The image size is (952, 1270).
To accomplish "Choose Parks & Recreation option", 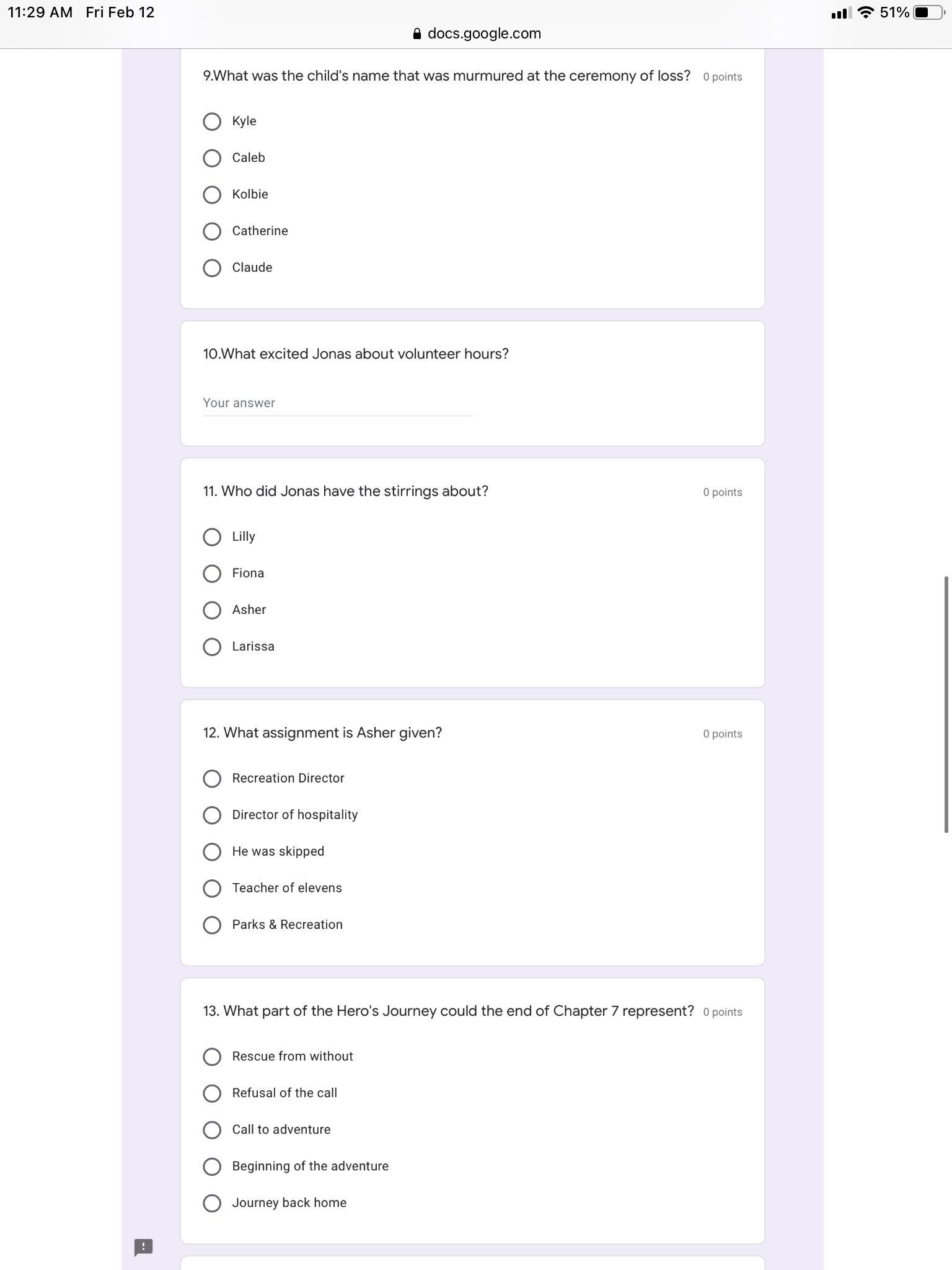I will pos(212,925).
